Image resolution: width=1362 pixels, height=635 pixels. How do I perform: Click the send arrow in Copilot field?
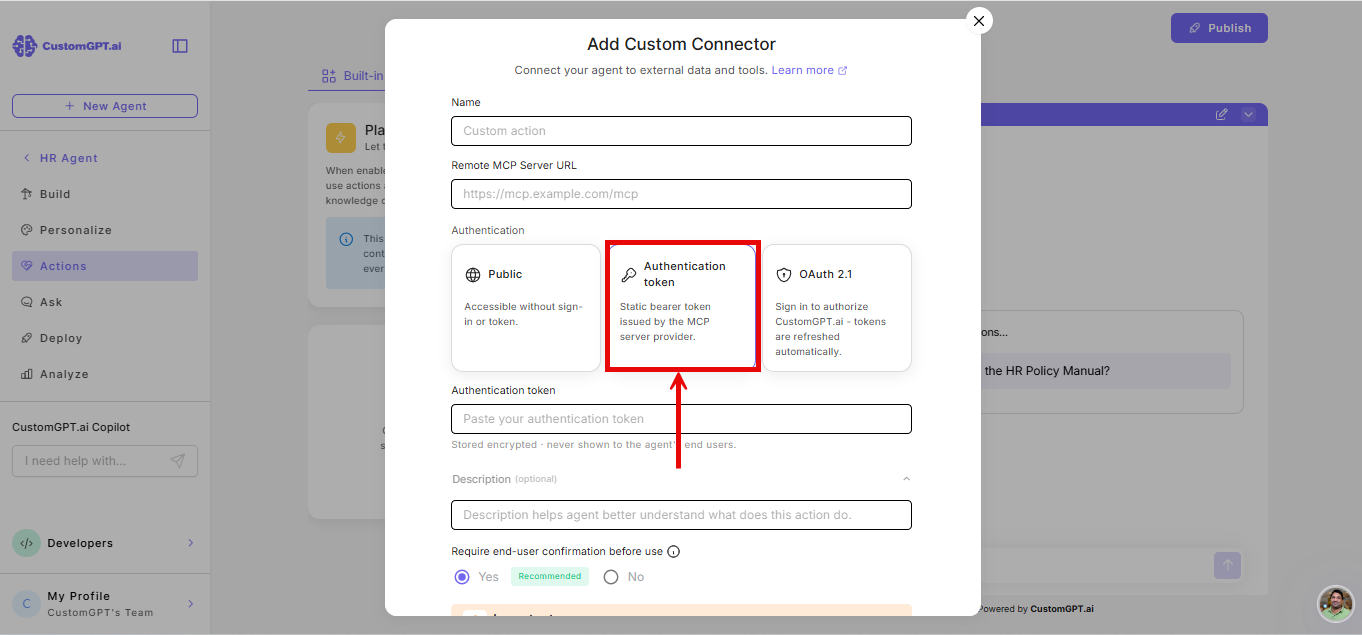(177, 461)
